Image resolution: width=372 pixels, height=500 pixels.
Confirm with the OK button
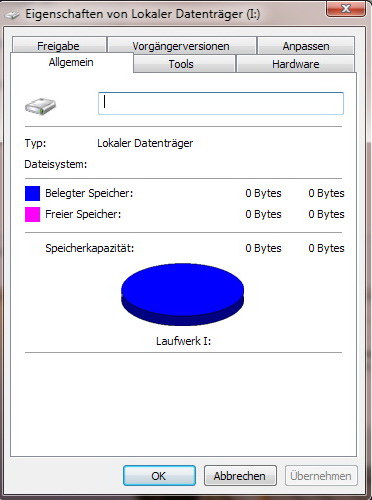[159, 475]
